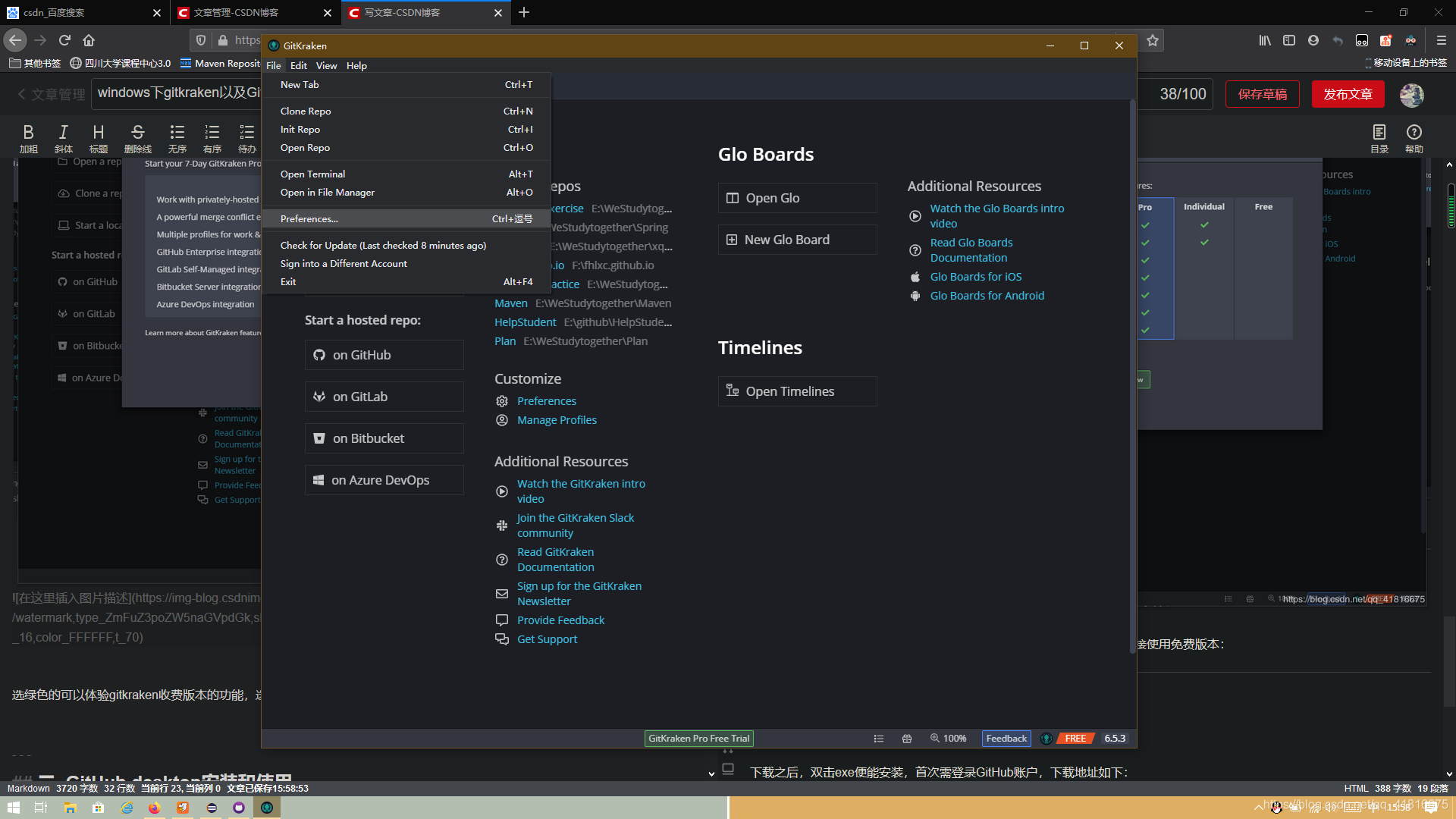Viewport: 1456px width, 819px height.
Task: Click the browser home icon
Action: pyautogui.click(x=89, y=40)
